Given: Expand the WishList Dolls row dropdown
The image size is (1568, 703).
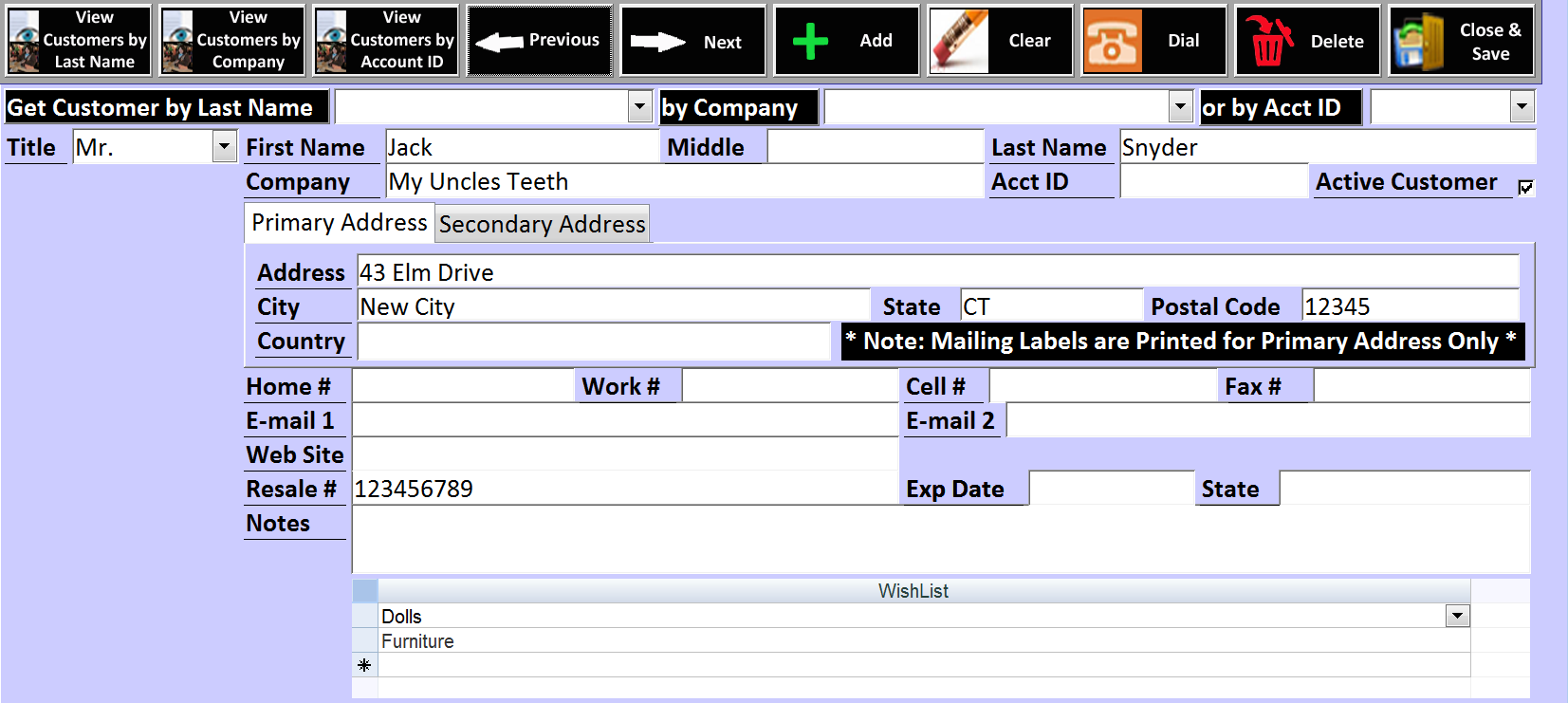Looking at the screenshot, I should [1458, 617].
